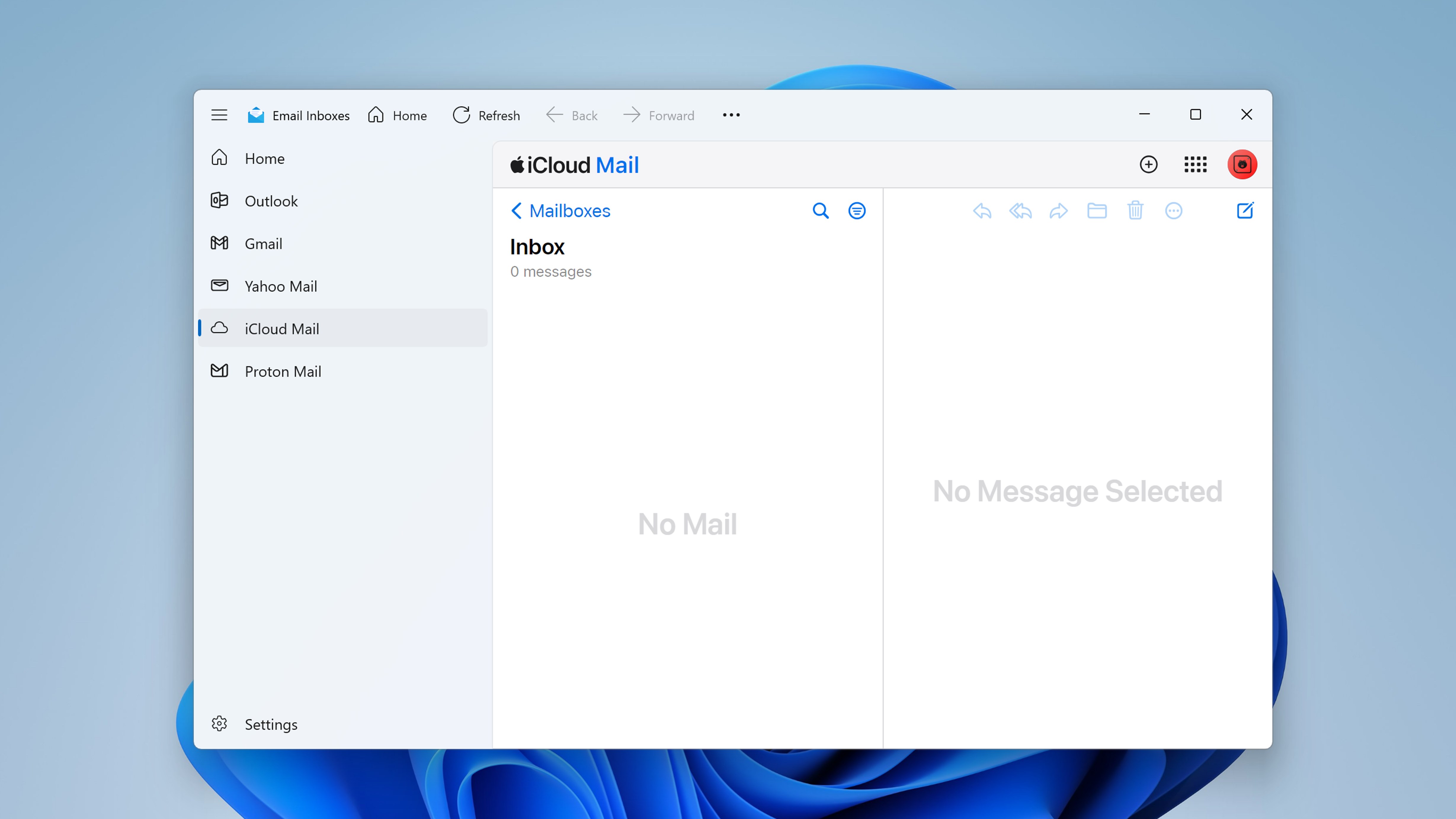Switch to Outlook in sidebar
This screenshot has height=819, width=1456.
(271, 201)
